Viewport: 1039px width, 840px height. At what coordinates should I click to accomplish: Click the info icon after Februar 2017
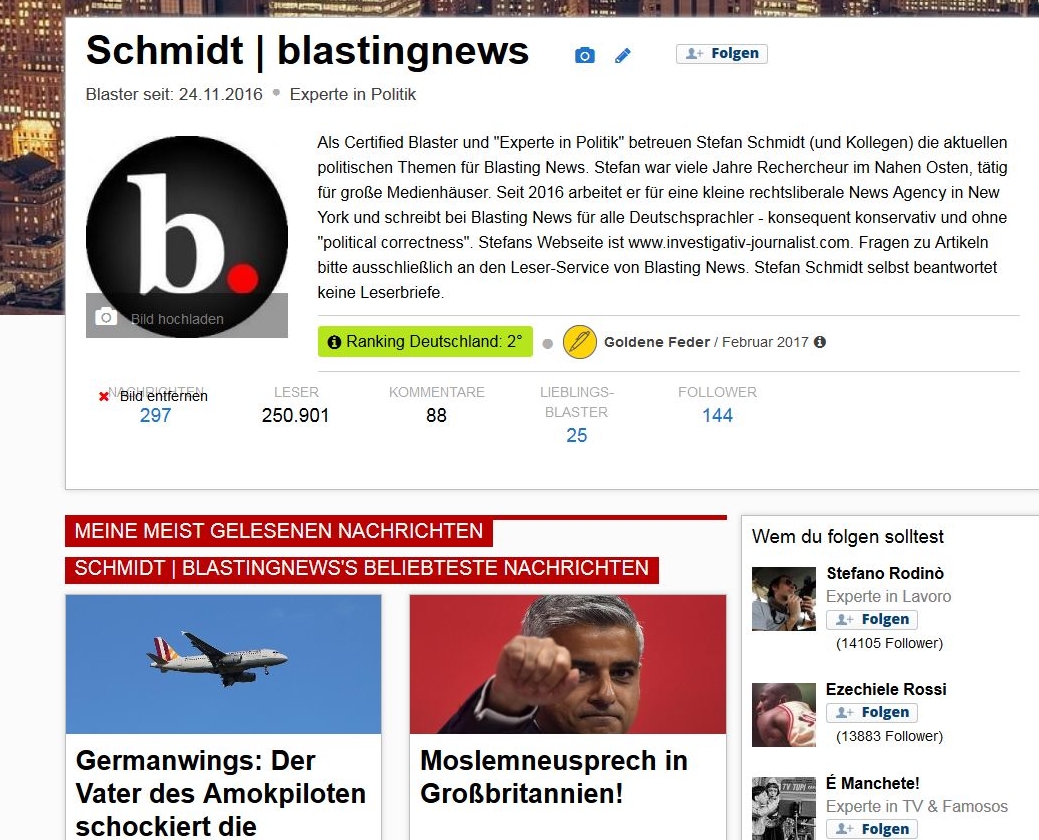point(820,342)
